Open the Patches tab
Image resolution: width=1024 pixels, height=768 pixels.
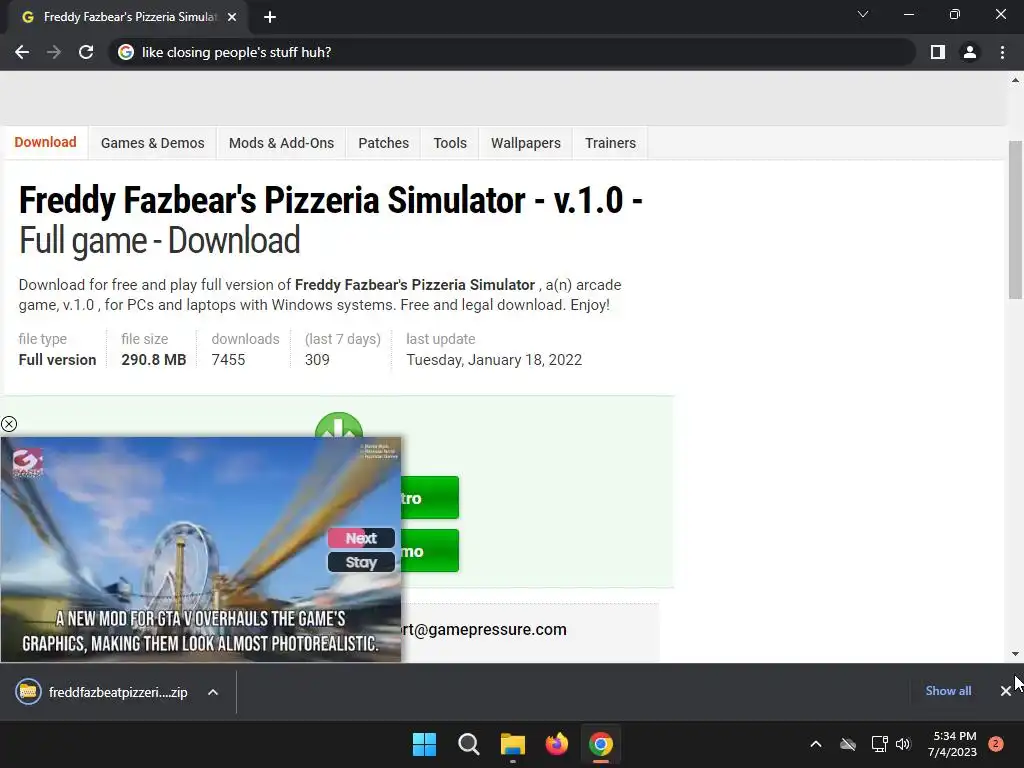click(x=383, y=143)
